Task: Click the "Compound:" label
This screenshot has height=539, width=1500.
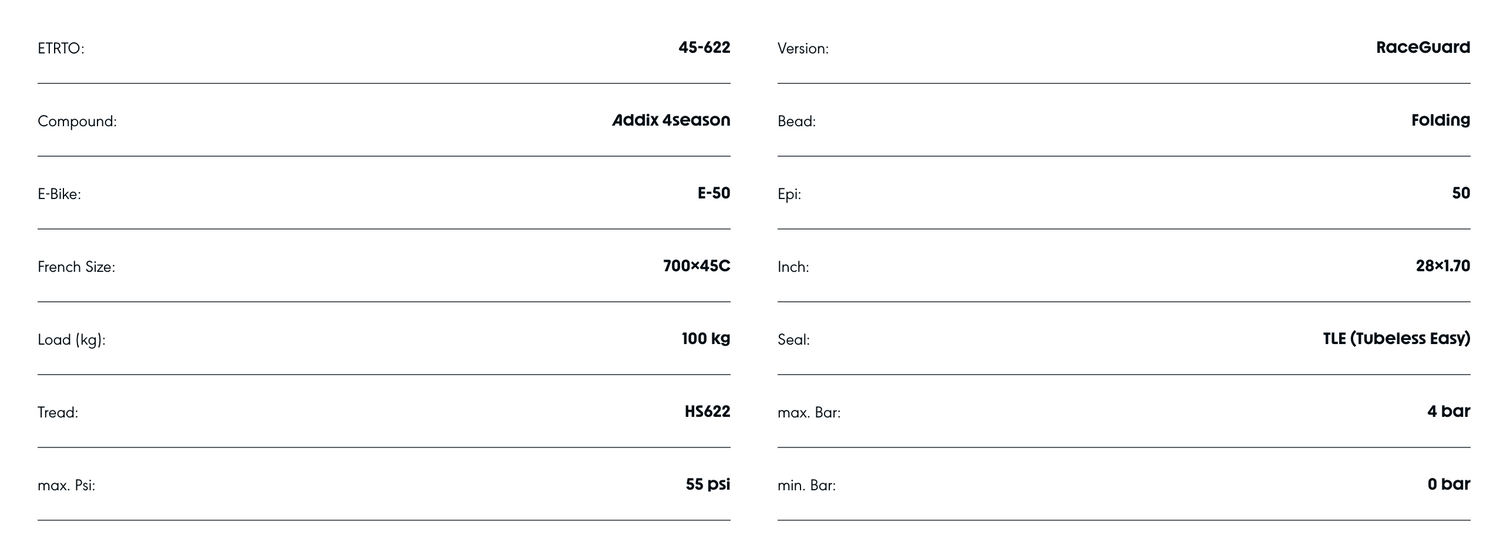Action: 77,122
